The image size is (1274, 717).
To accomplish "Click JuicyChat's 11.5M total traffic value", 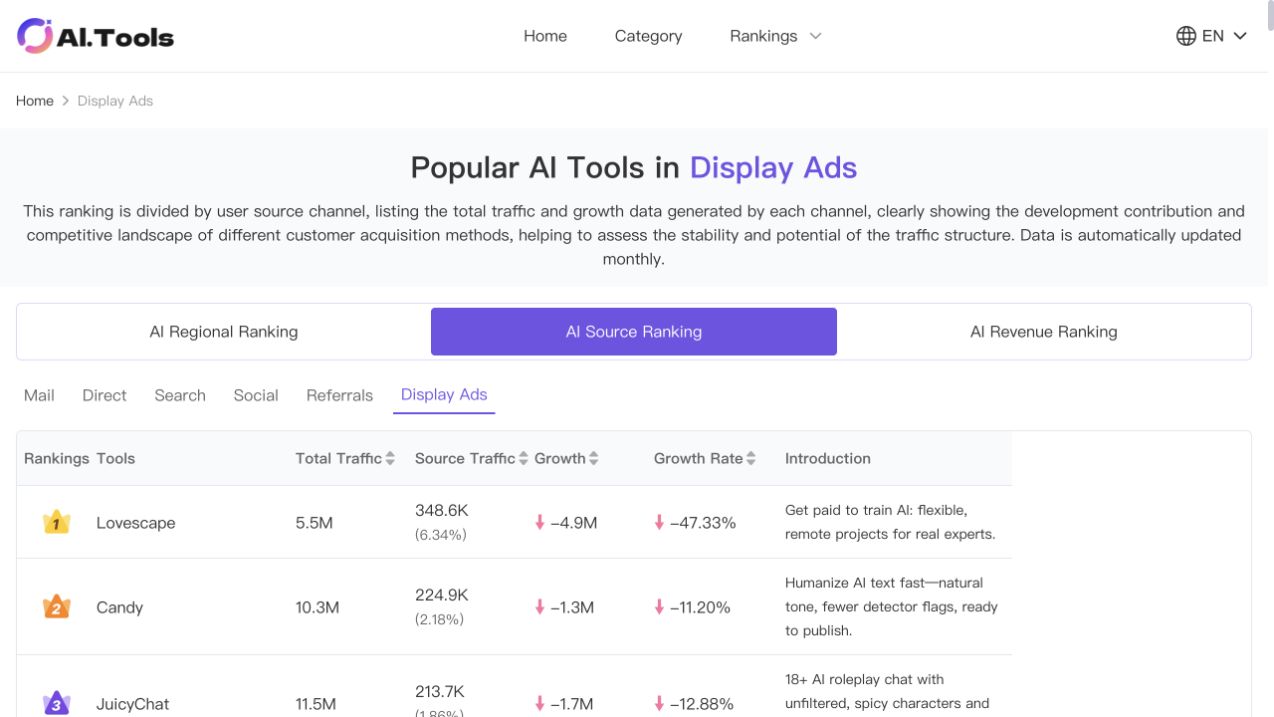I will [317, 704].
